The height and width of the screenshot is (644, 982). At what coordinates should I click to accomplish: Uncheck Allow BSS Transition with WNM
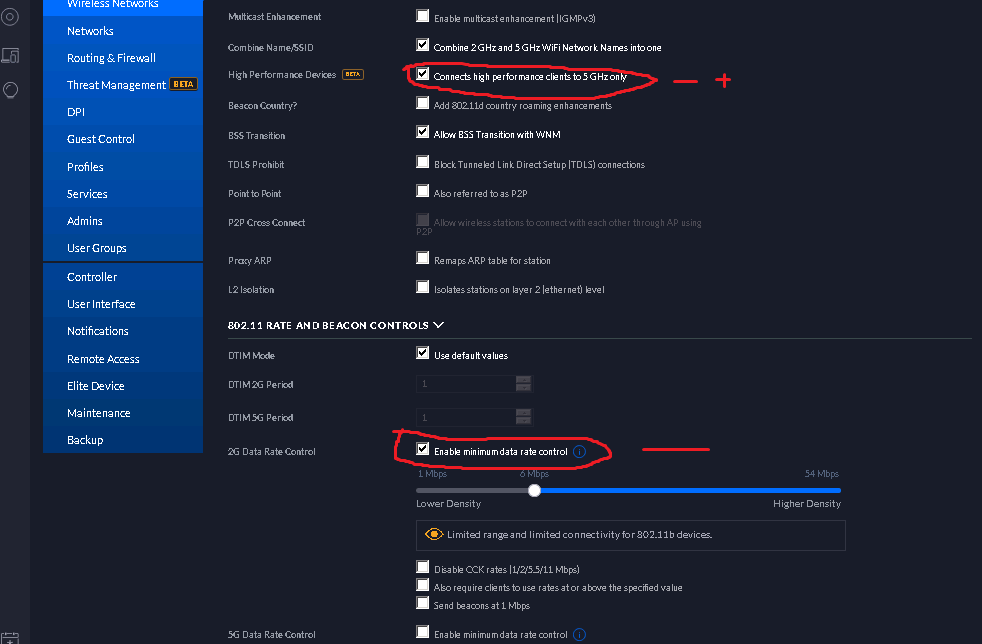point(423,132)
